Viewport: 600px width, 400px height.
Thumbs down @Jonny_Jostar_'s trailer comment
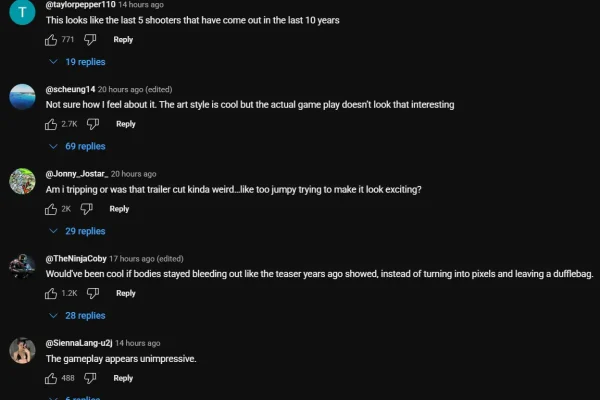tap(87, 209)
